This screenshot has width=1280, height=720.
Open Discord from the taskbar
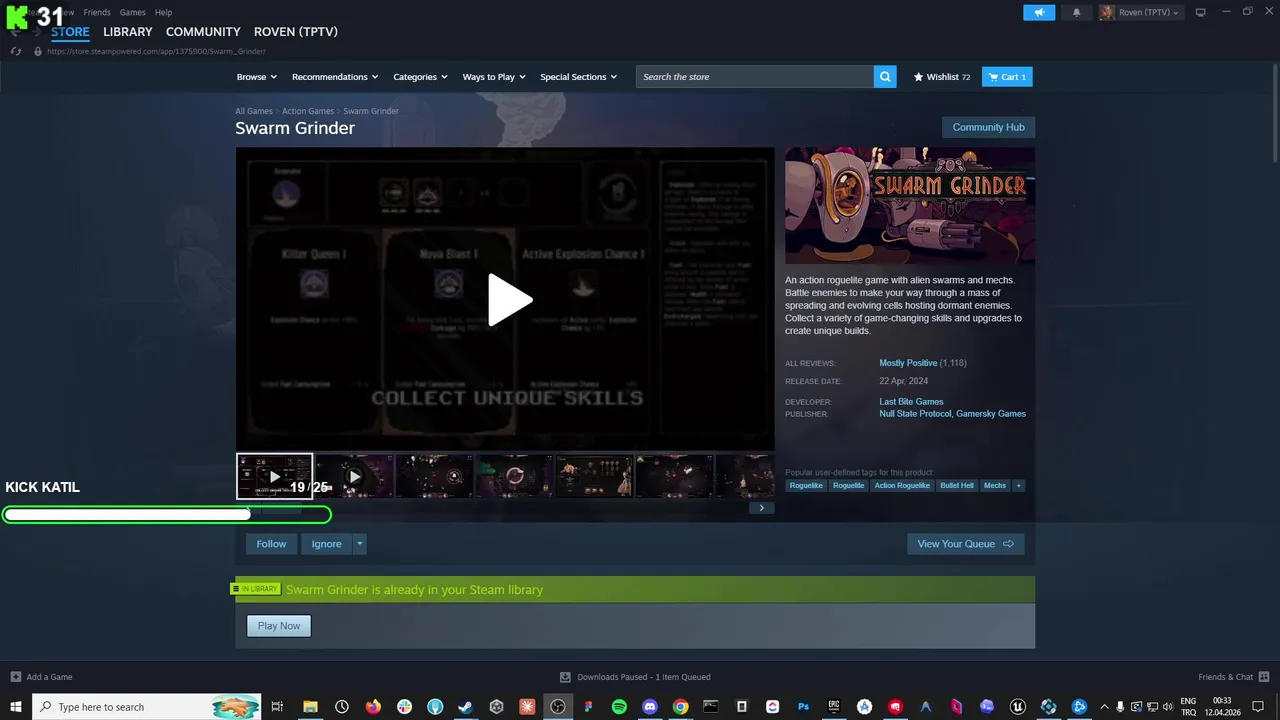[x=650, y=707]
